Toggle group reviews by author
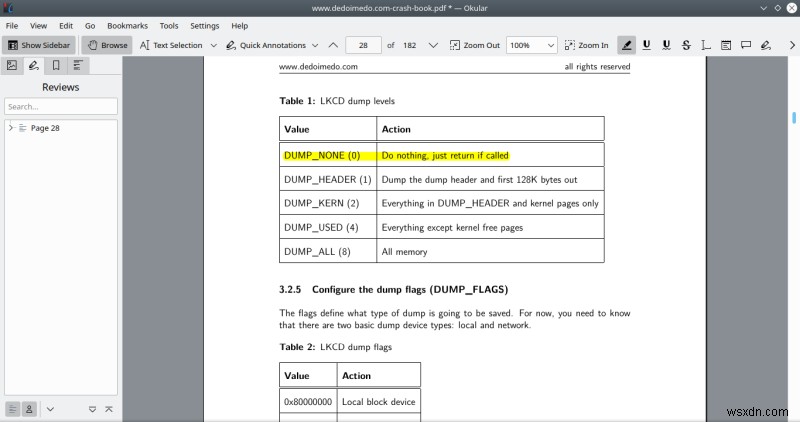 [x=29, y=409]
